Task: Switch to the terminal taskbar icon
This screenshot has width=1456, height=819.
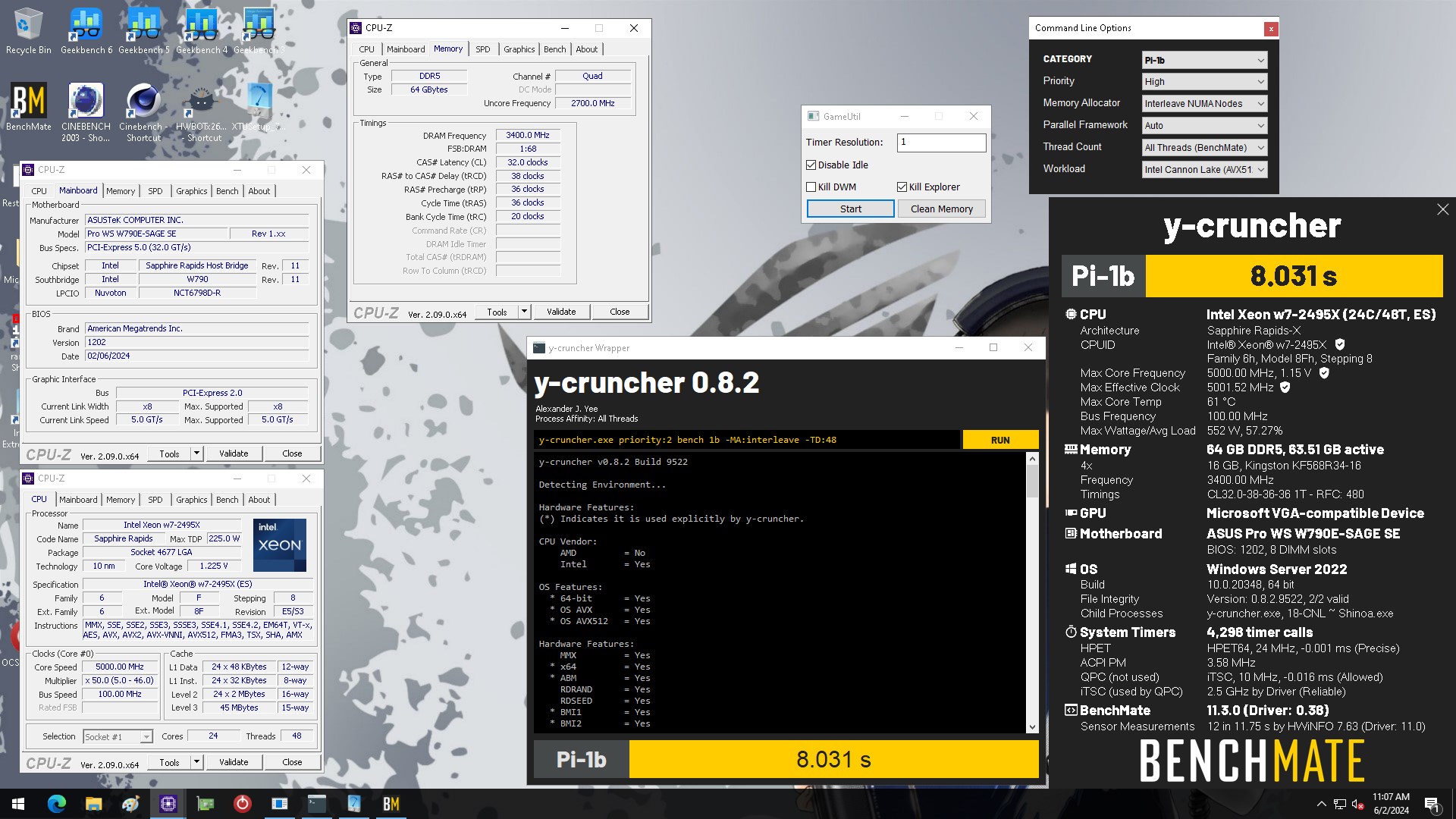Action: (x=316, y=804)
